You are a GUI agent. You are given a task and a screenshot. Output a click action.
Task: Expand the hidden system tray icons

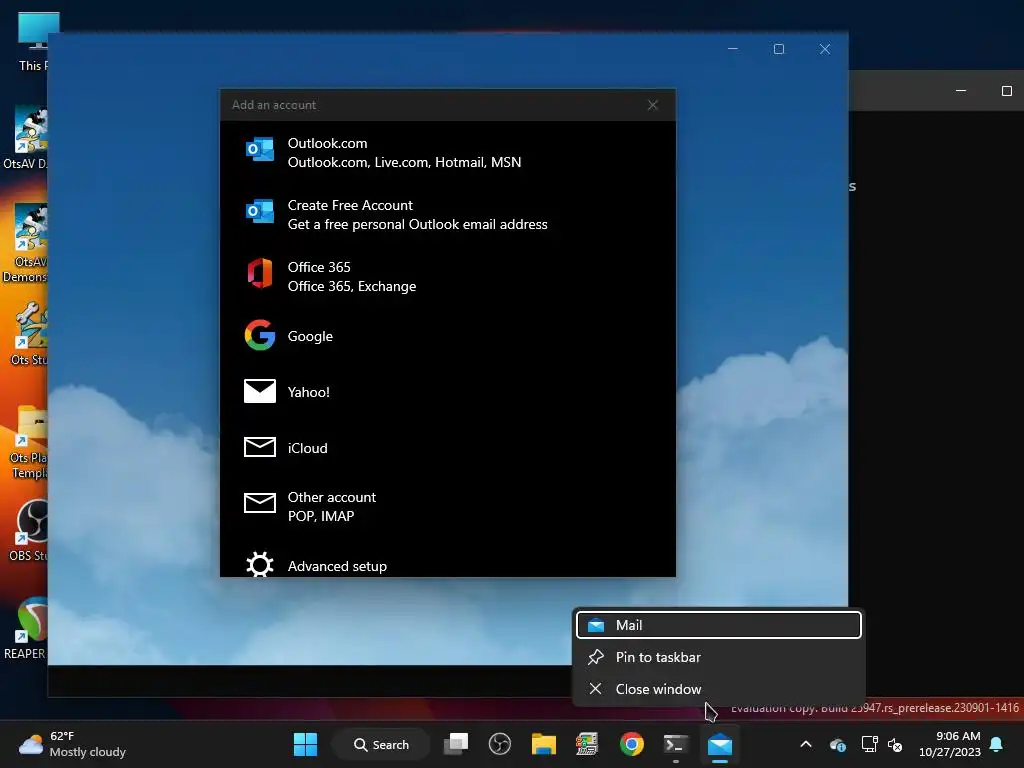(806, 744)
